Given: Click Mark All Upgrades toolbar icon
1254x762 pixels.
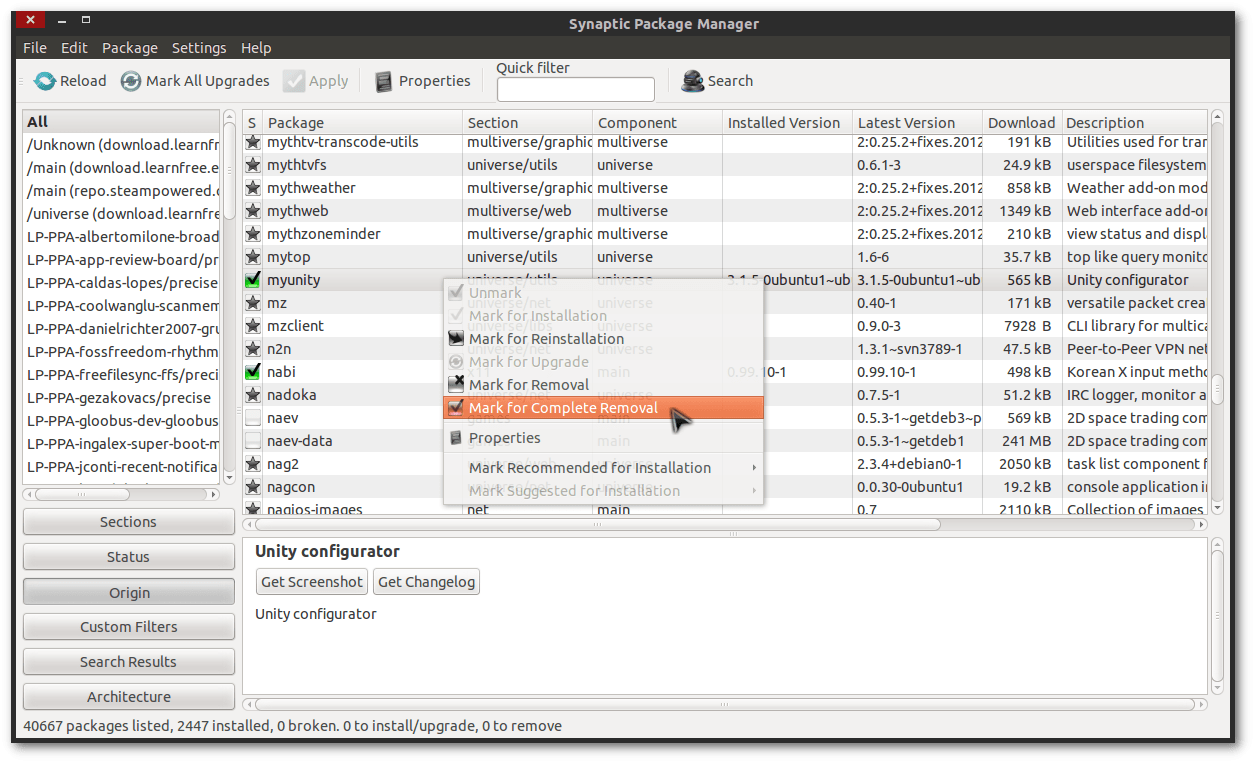Looking at the screenshot, I should (131, 81).
